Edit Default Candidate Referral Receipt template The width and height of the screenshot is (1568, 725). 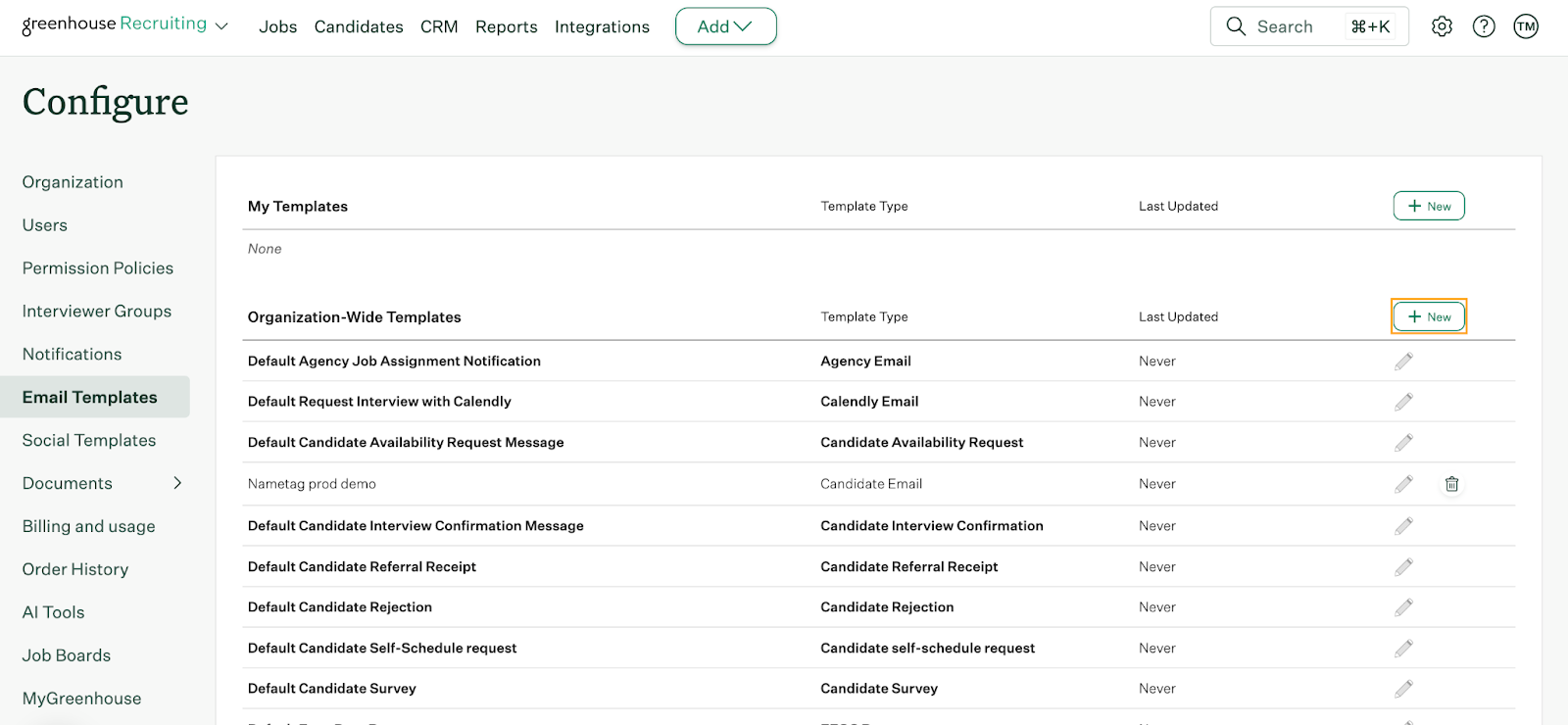click(1403, 567)
